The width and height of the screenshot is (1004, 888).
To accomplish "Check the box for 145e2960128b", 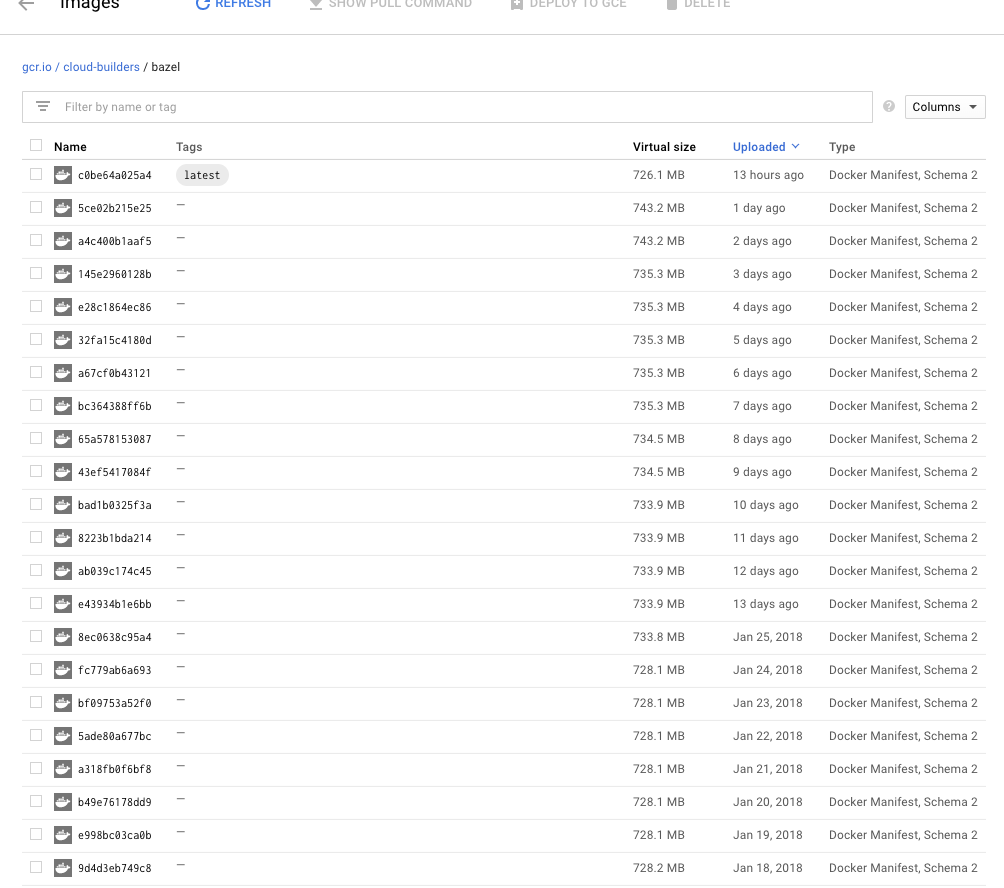I will 36,273.
